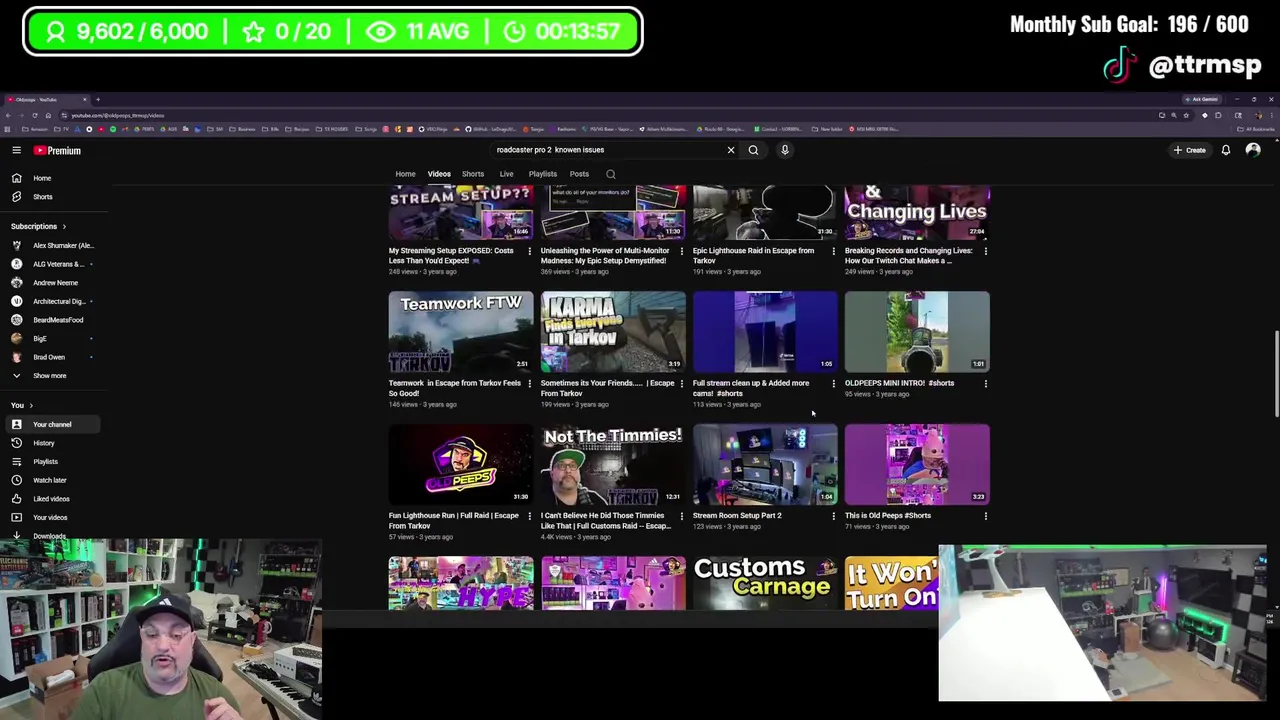Open options menu for Stream Room Setup Part 2
Image resolution: width=1280 pixels, height=720 pixels.
click(834, 516)
